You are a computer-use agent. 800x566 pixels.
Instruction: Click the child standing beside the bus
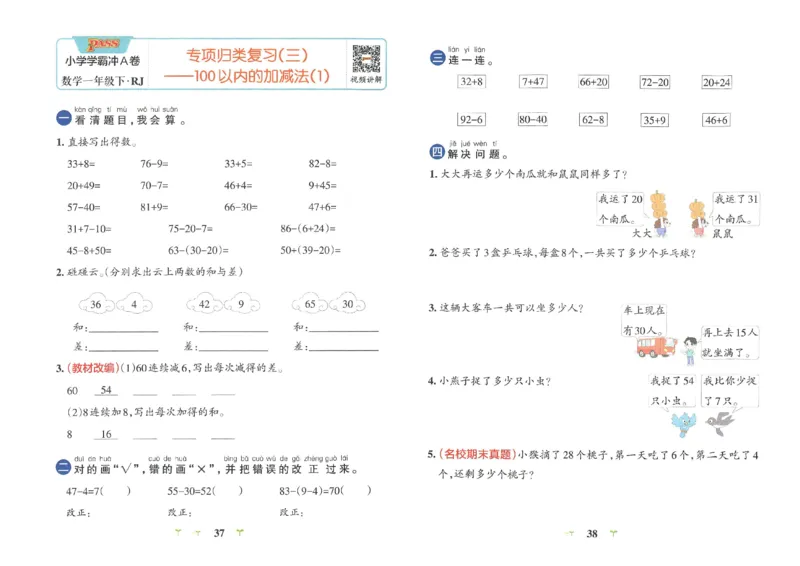690,350
